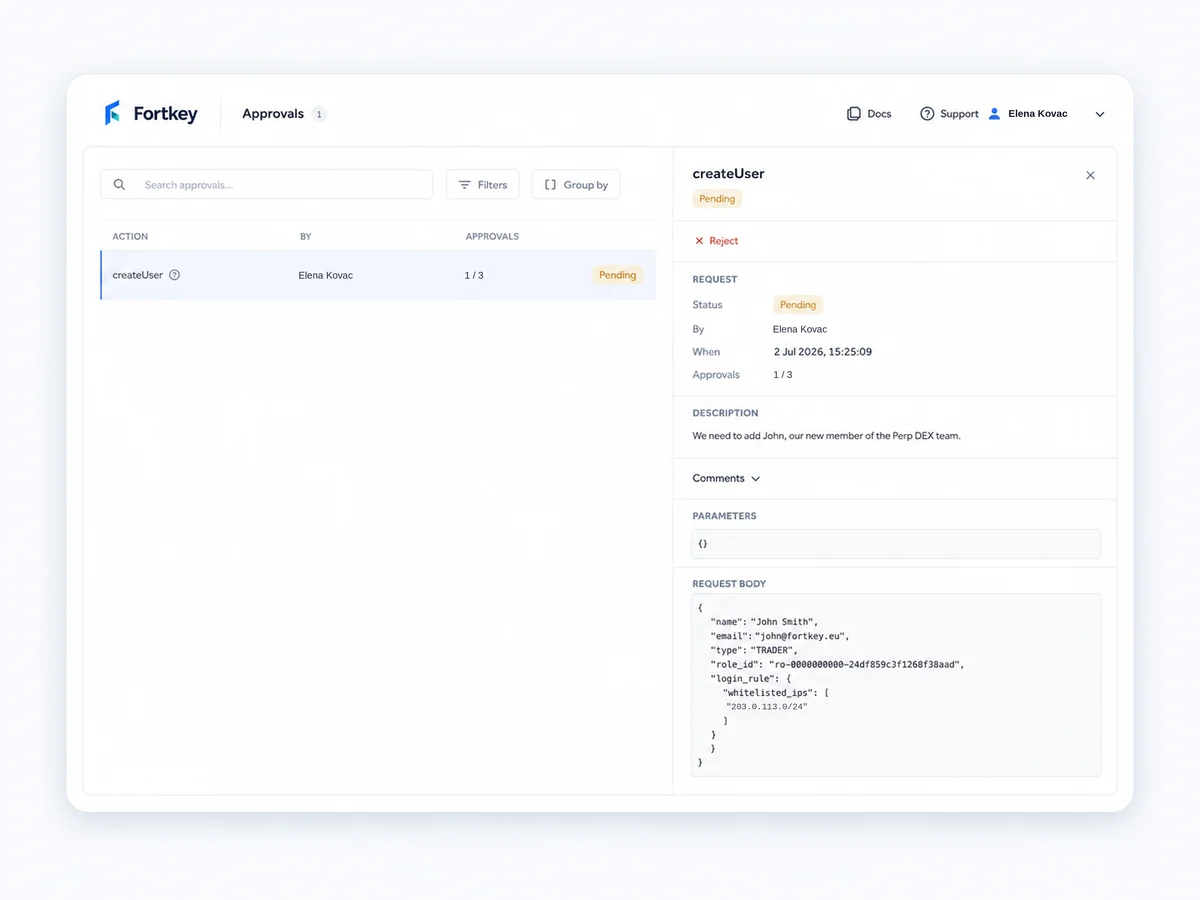Focus the Search approvals field
The image size is (1200, 900).
pyautogui.click(x=266, y=185)
